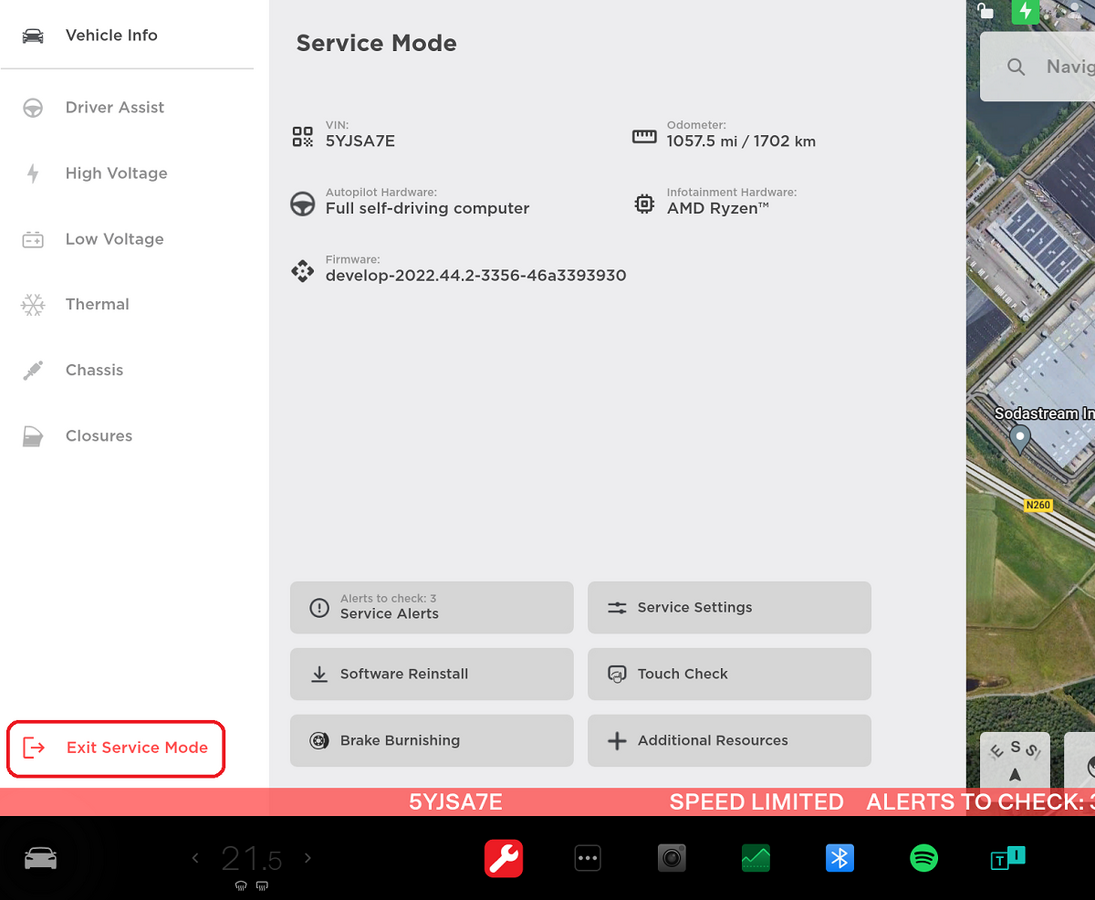
Task: Open the three-dots app launcher
Action: (588, 858)
